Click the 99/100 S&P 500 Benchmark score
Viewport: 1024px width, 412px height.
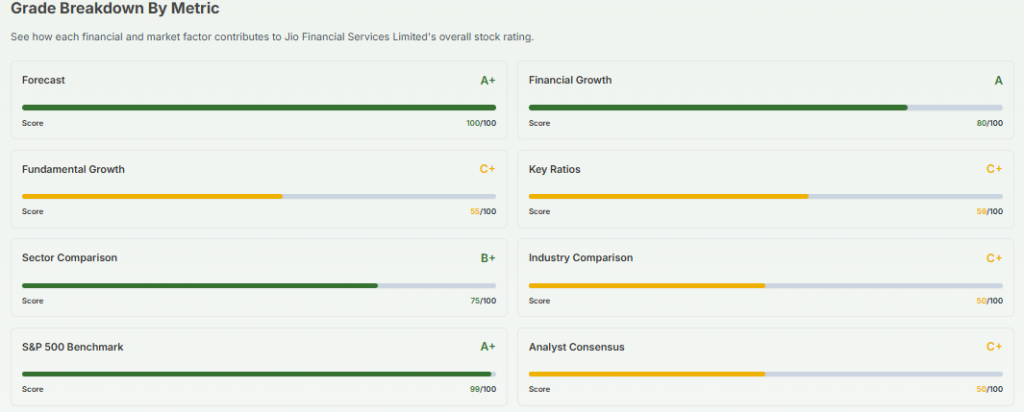pos(483,389)
